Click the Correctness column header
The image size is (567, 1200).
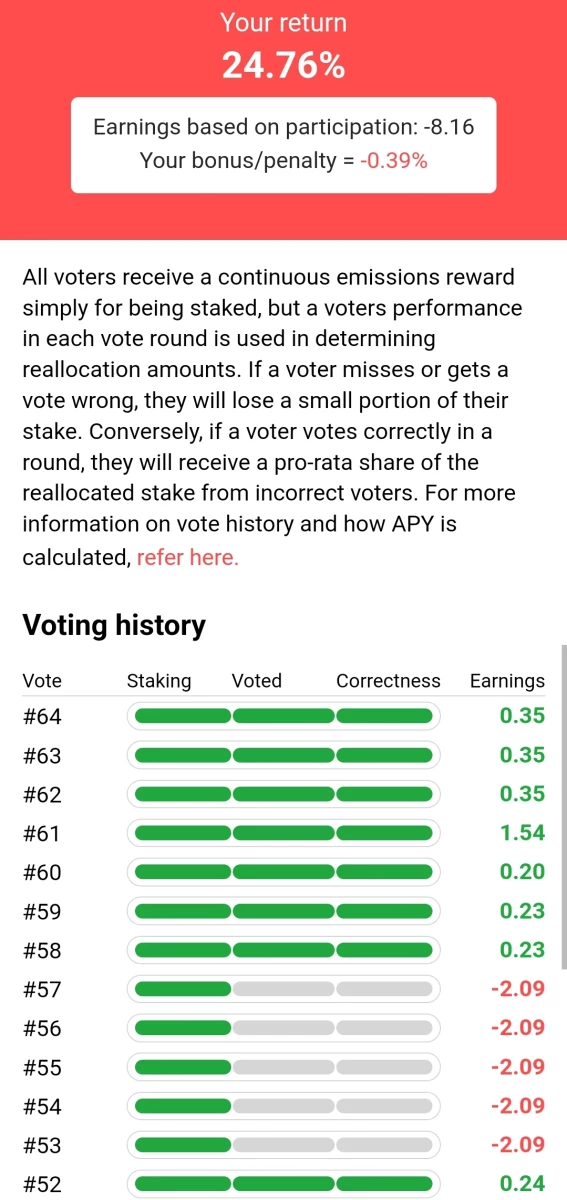[388, 681]
